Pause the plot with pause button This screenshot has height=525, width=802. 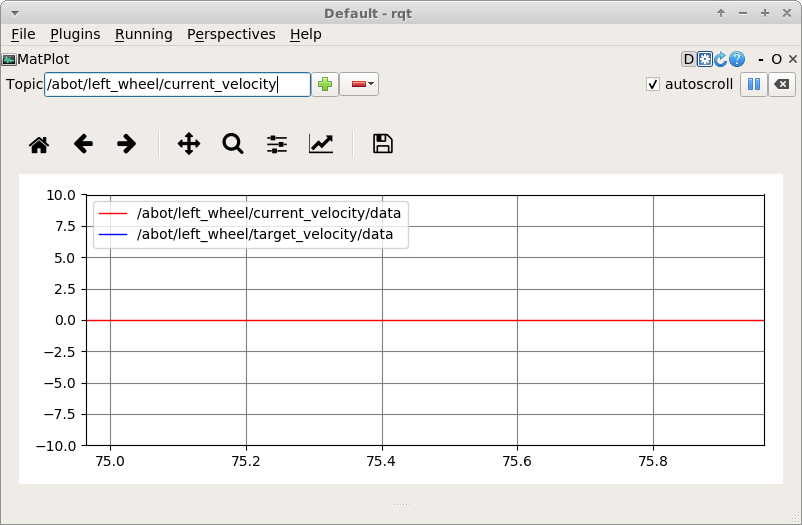click(x=753, y=85)
